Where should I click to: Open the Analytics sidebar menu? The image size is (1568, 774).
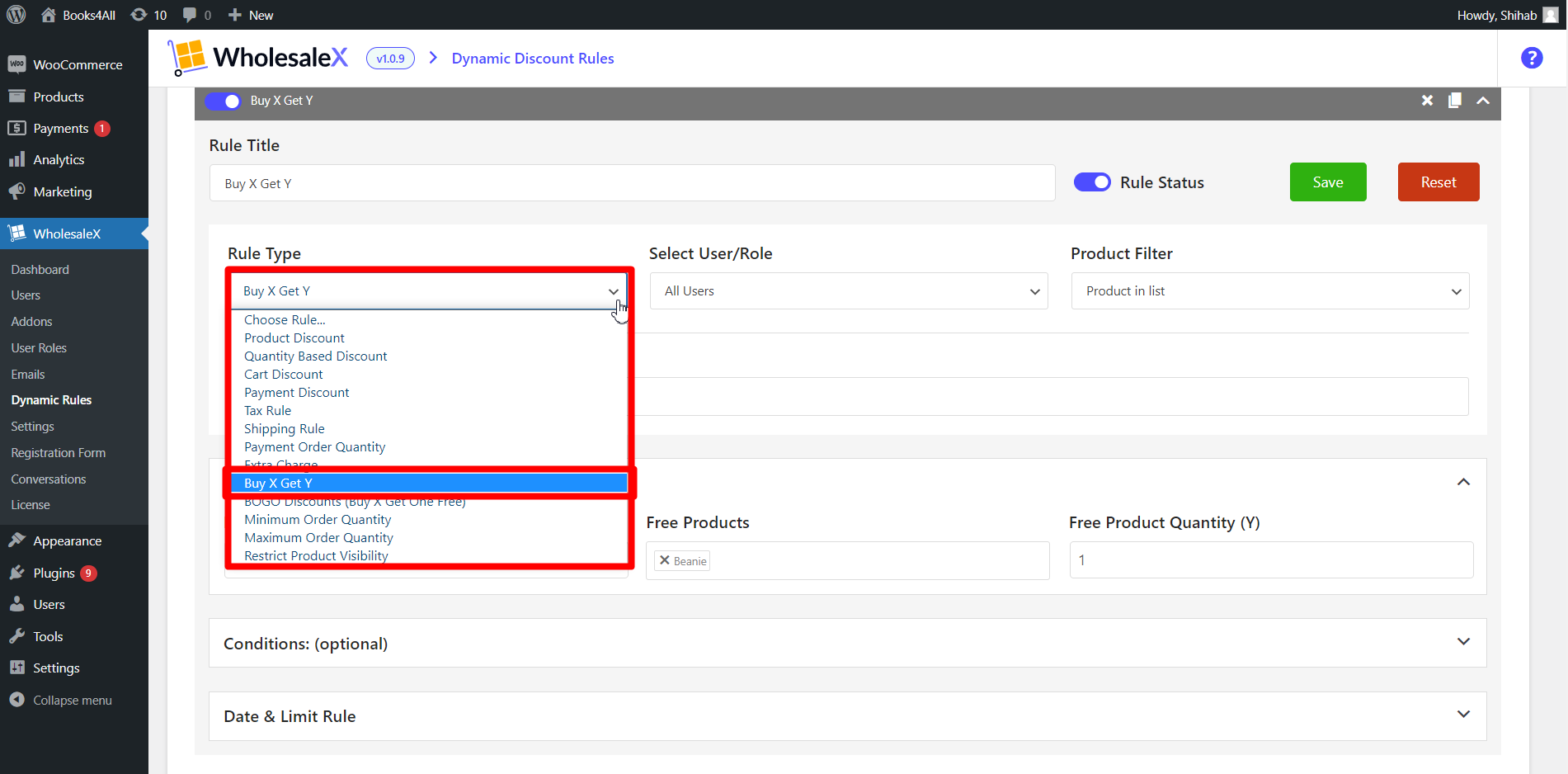click(74, 159)
